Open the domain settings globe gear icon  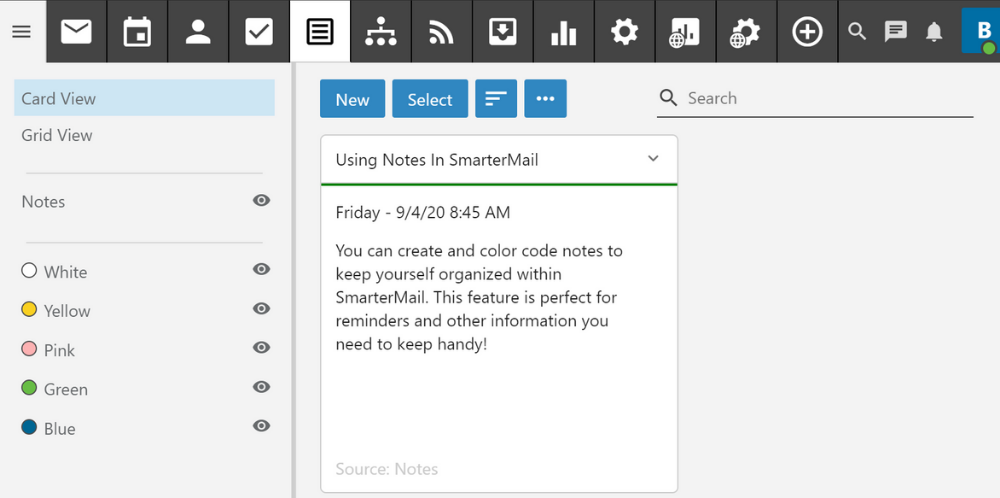(746, 32)
